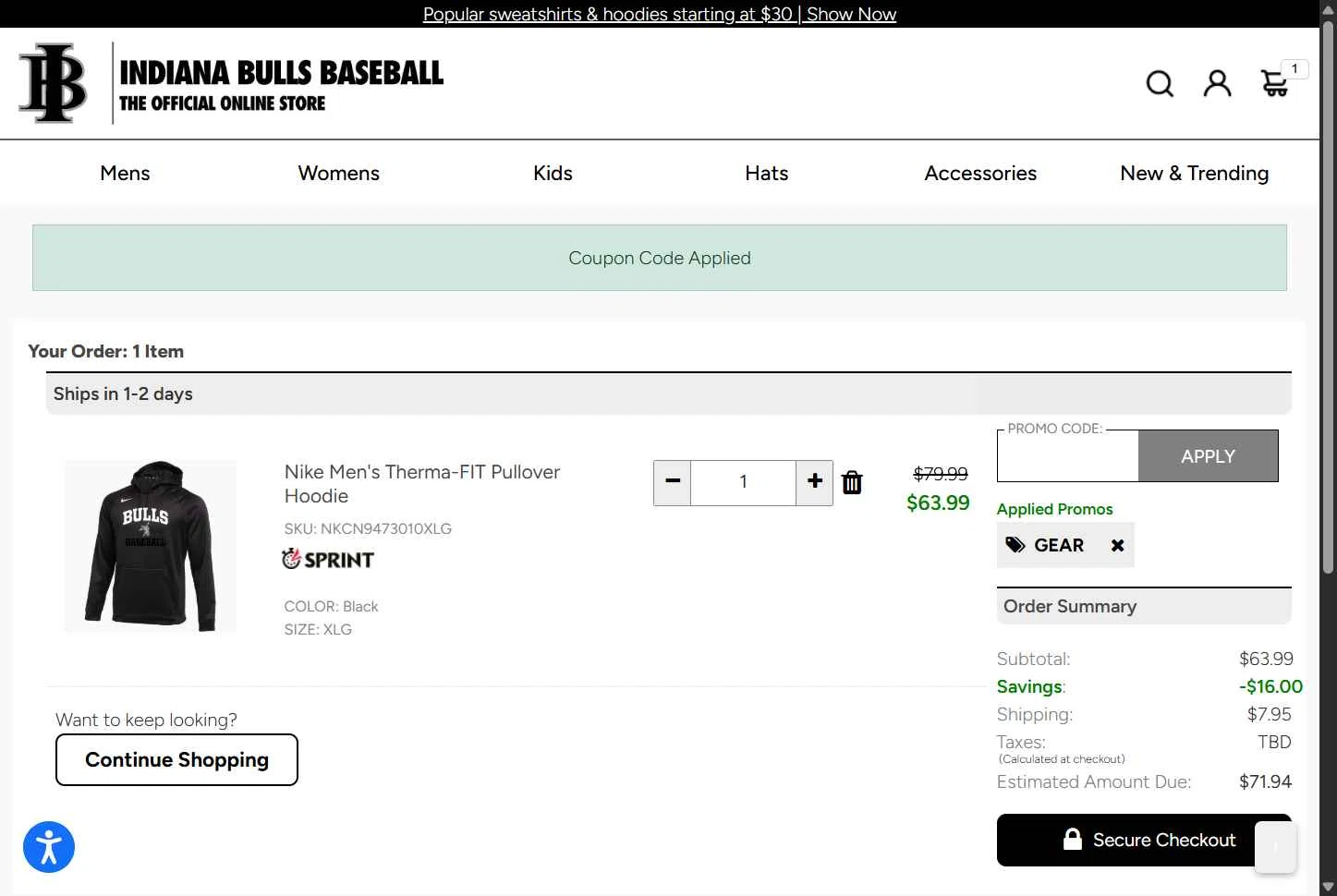Click the Savings -$16.00 amount

pyautogui.click(x=1270, y=686)
